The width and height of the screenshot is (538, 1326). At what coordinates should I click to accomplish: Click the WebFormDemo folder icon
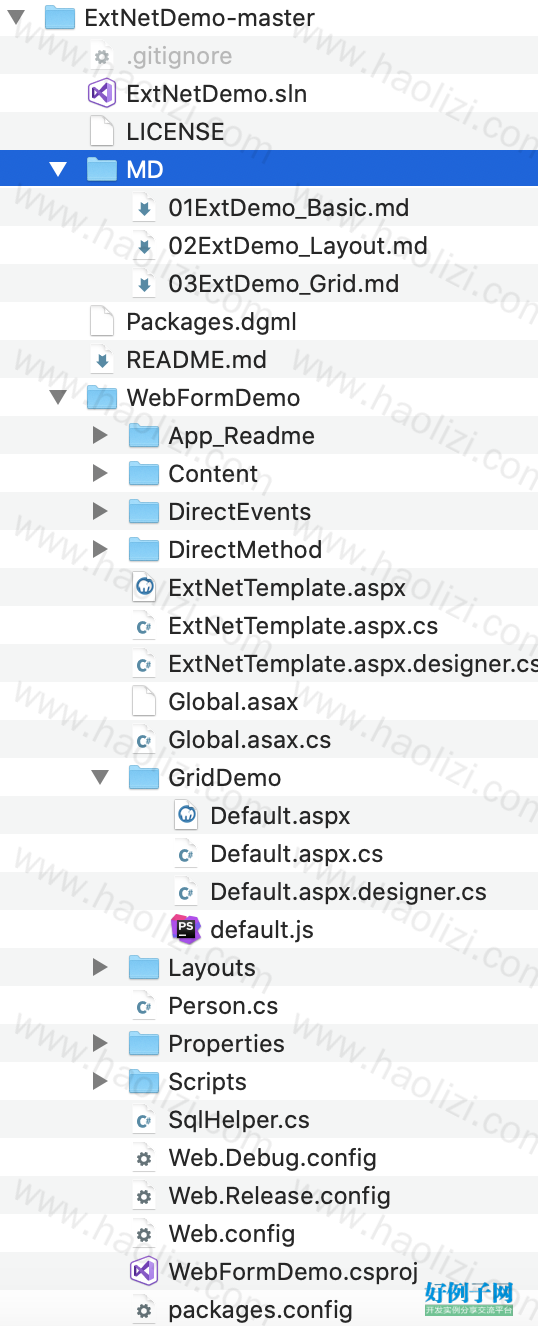tap(102, 398)
